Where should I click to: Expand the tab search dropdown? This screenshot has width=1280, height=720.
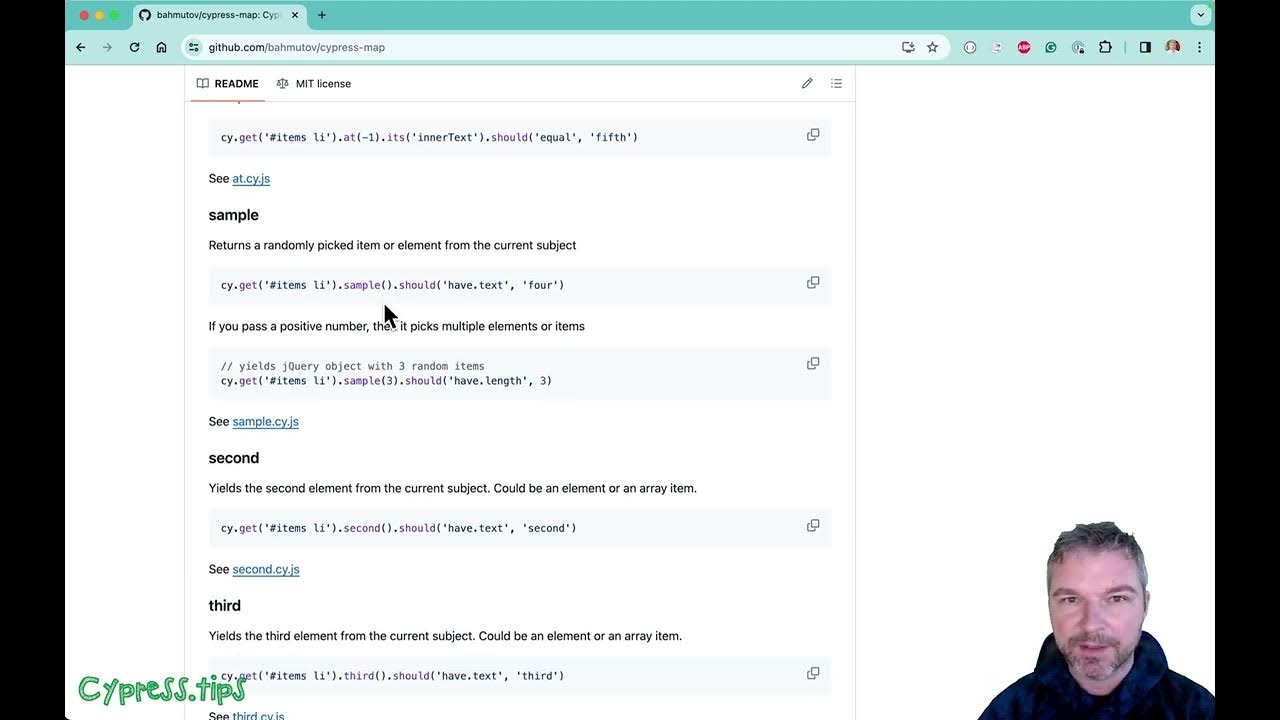1201,15
